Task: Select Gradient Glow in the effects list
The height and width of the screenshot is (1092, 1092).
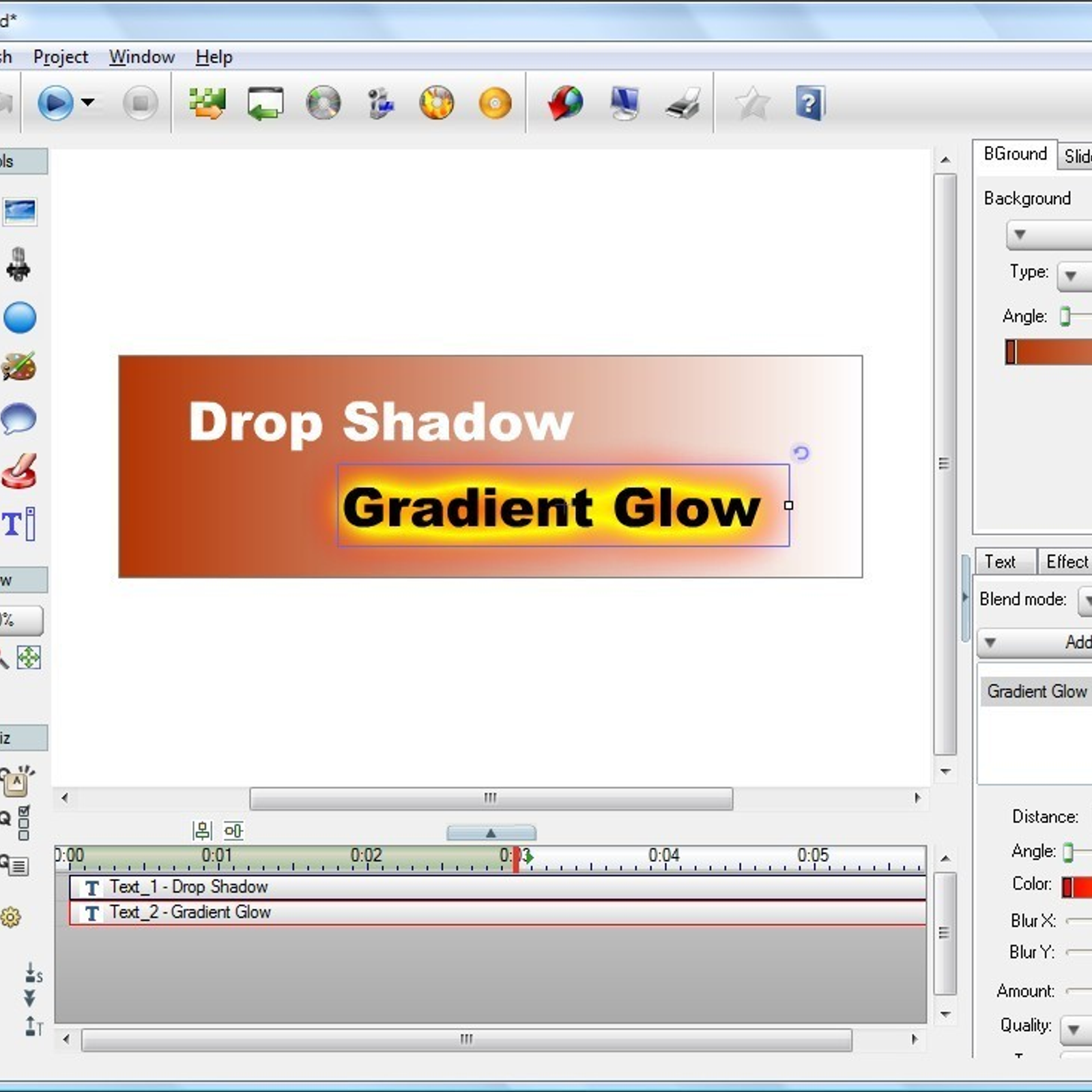Action: [x=1037, y=691]
